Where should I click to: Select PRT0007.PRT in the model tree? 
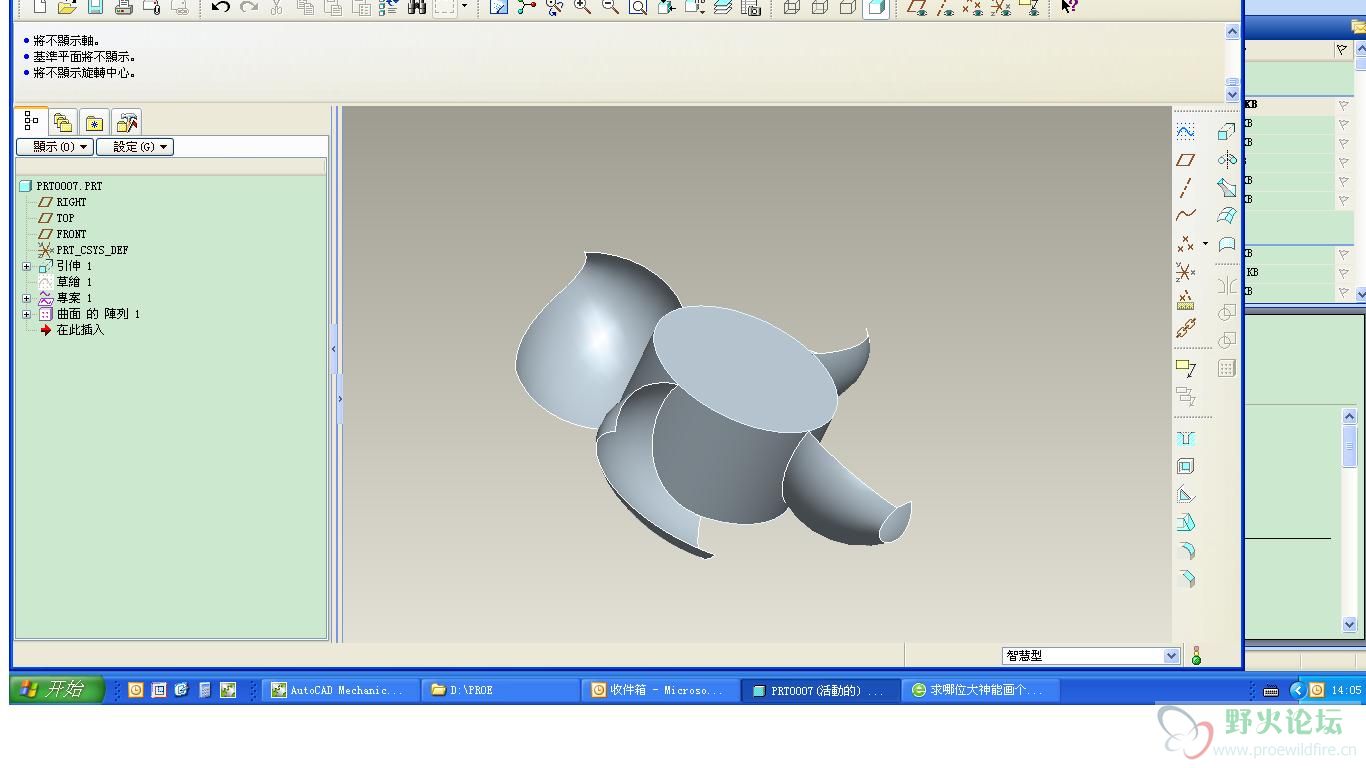click(x=69, y=186)
